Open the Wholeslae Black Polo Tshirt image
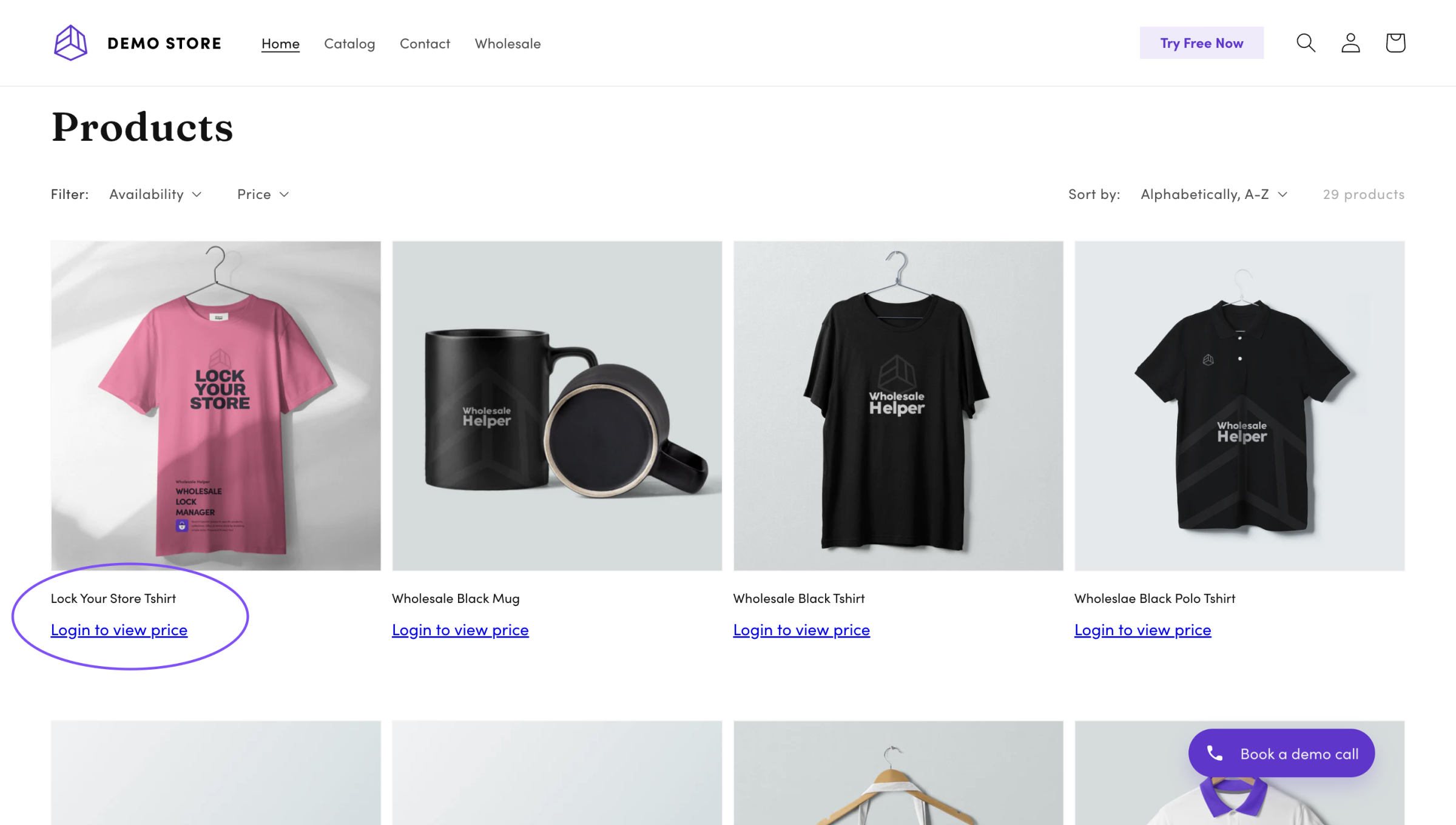The height and width of the screenshot is (825, 1456). coord(1239,405)
